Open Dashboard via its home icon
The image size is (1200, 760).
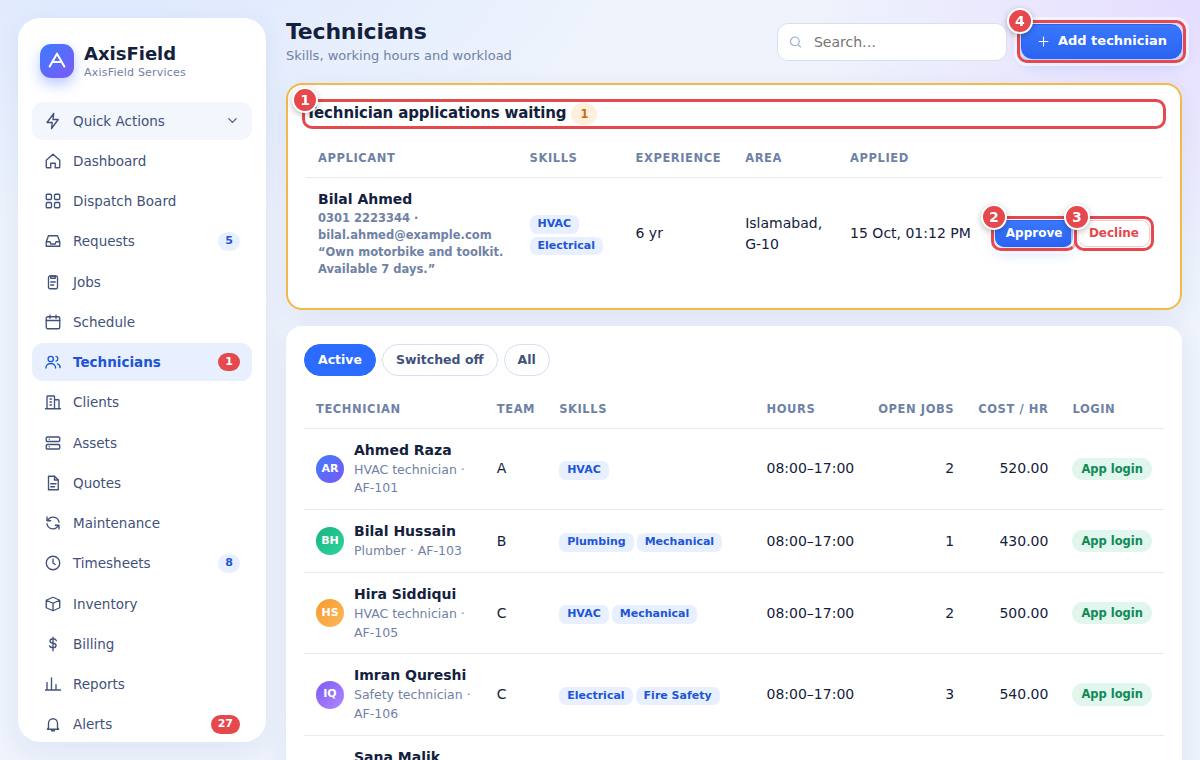pos(53,161)
